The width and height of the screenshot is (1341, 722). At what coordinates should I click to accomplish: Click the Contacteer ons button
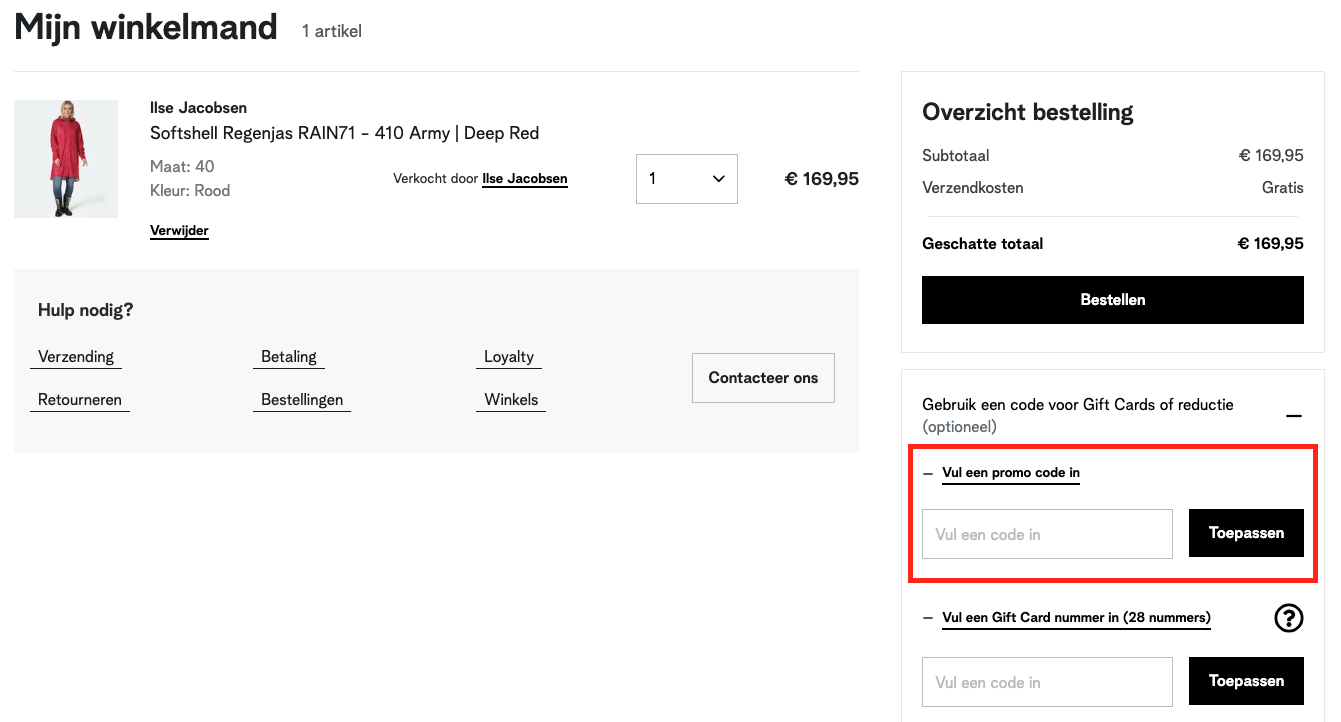[763, 378]
